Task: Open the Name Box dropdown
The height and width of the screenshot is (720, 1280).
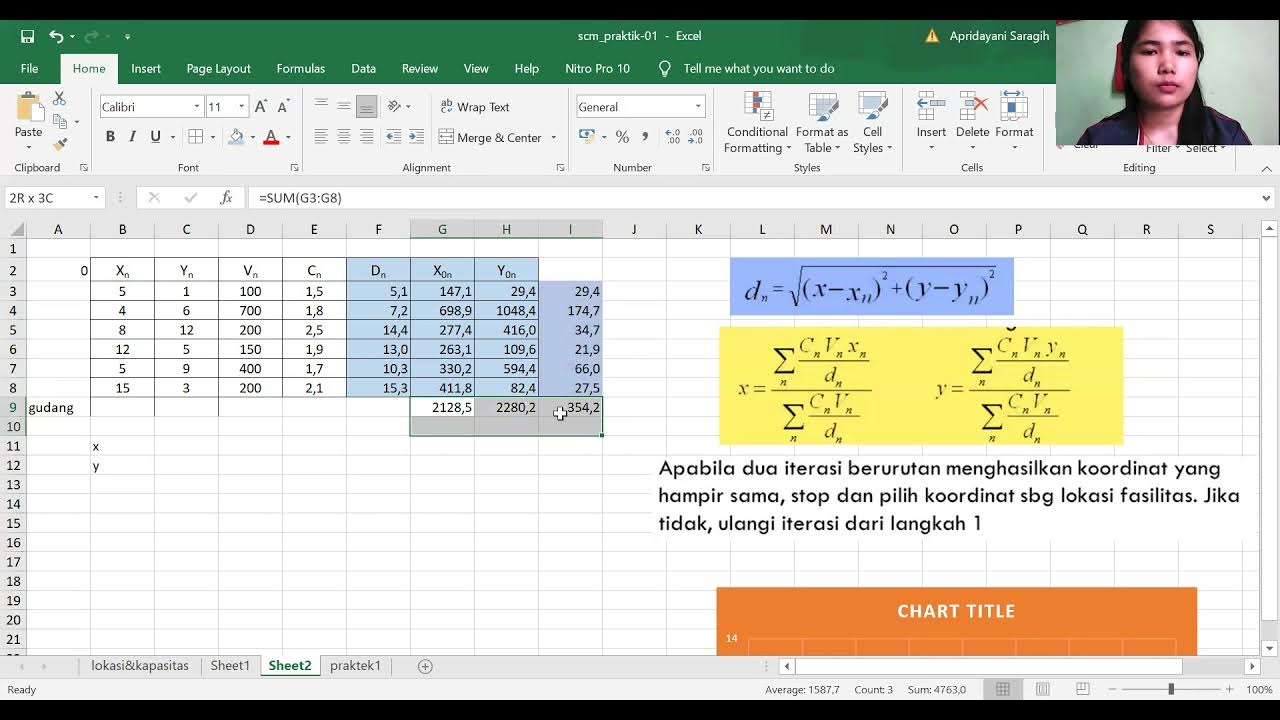Action: tap(96, 198)
